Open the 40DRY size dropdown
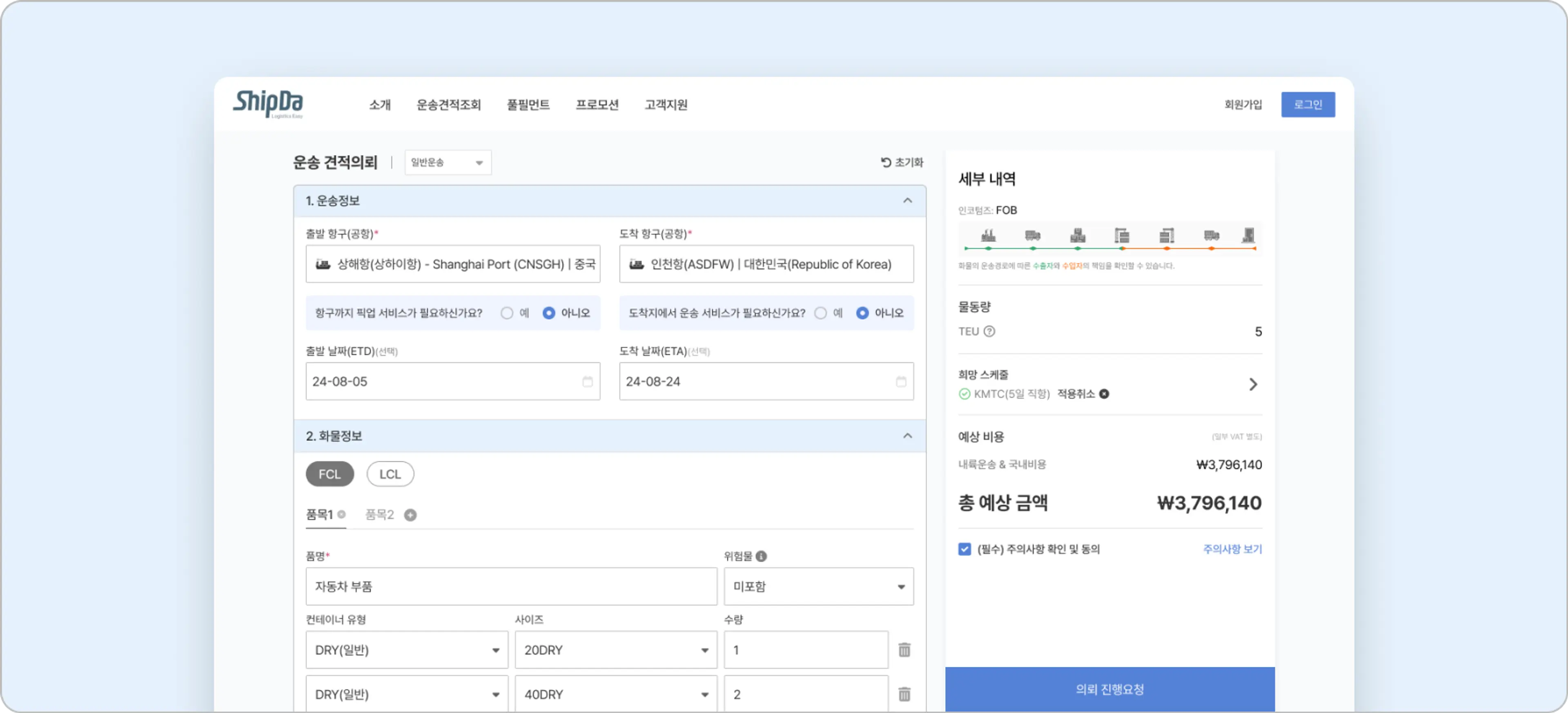The image size is (1568, 713). coord(616,694)
